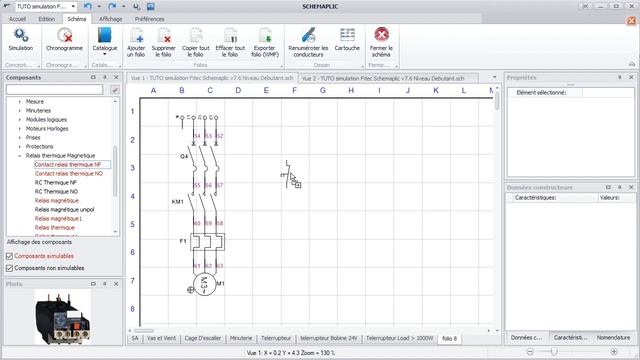The image size is (640, 360).
Task: Adjust the zoom slider in status bar
Action: point(554,351)
